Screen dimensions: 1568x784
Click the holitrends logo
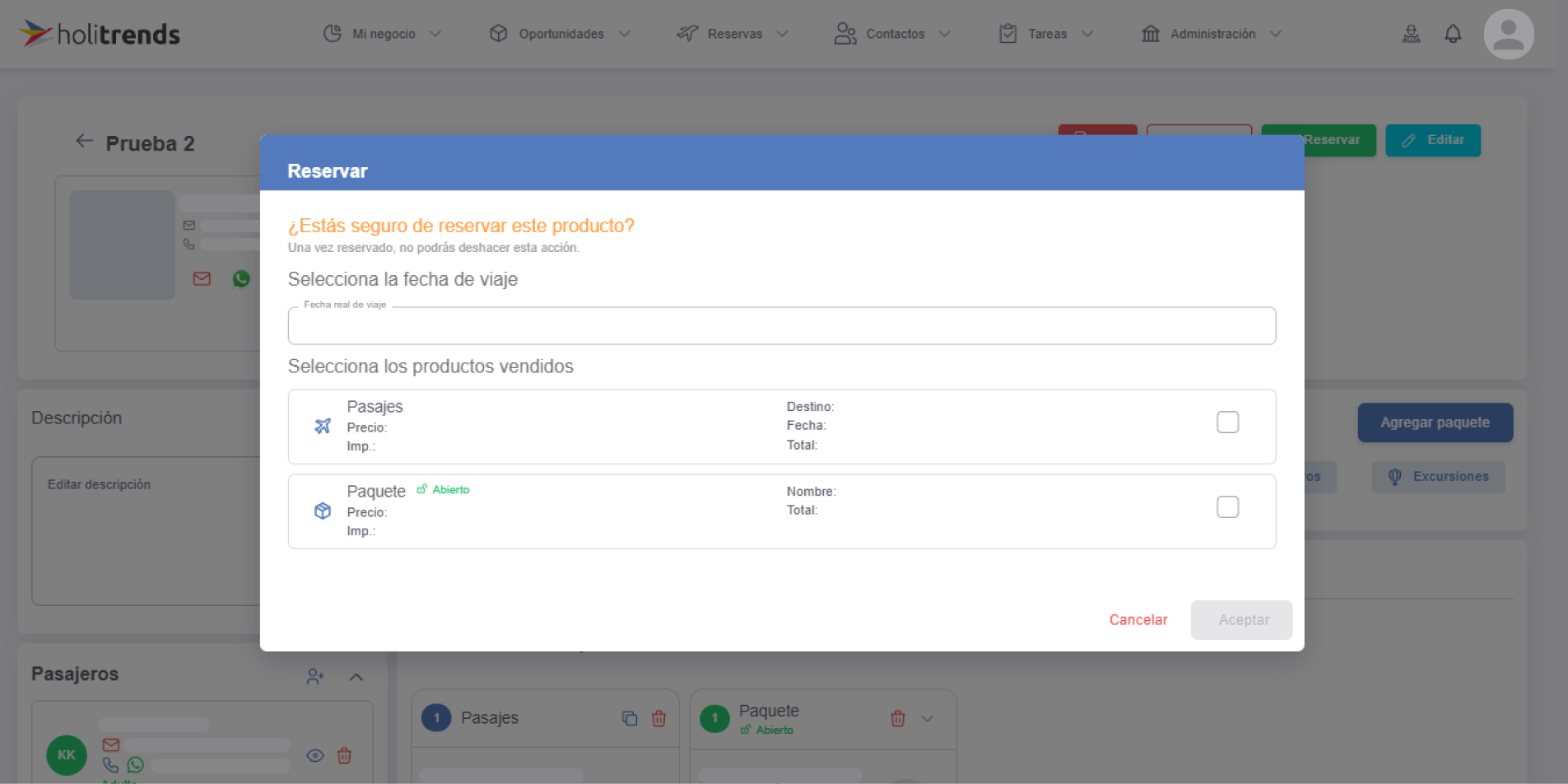point(100,34)
